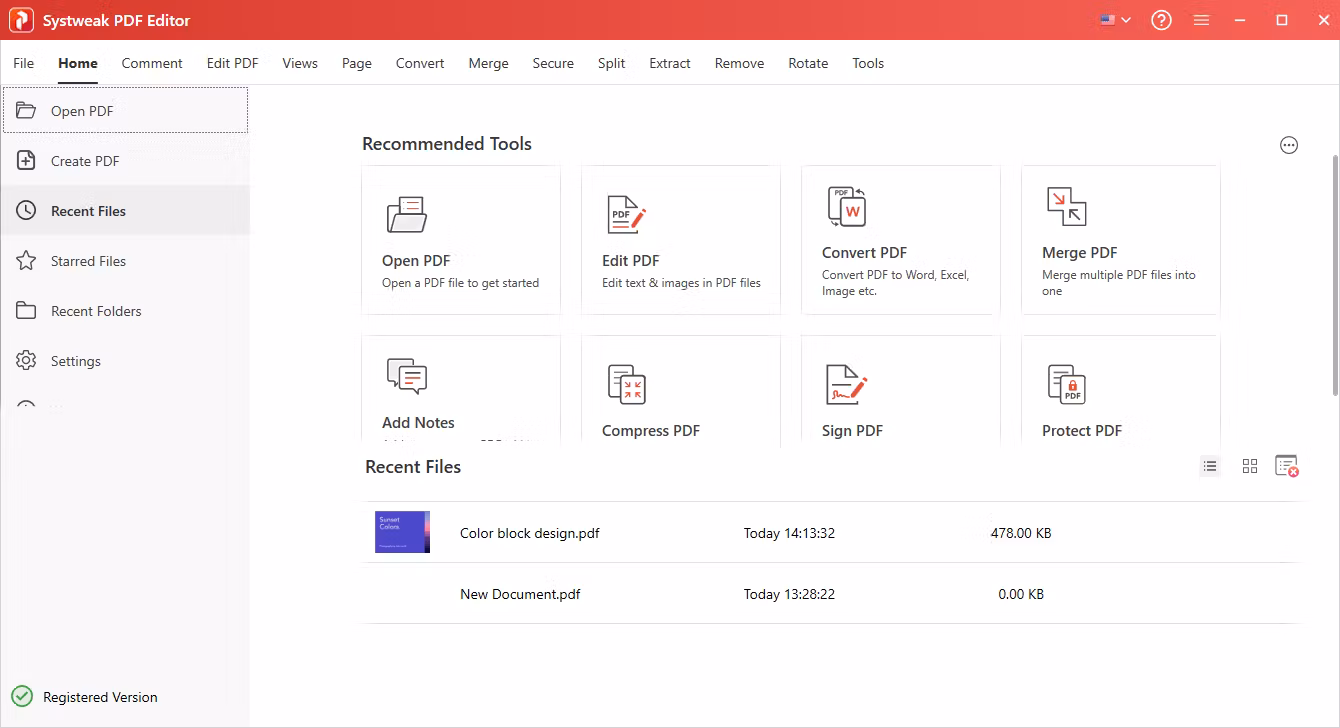Click the Protect PDF card title
1340x728 pixels.
1082,431
